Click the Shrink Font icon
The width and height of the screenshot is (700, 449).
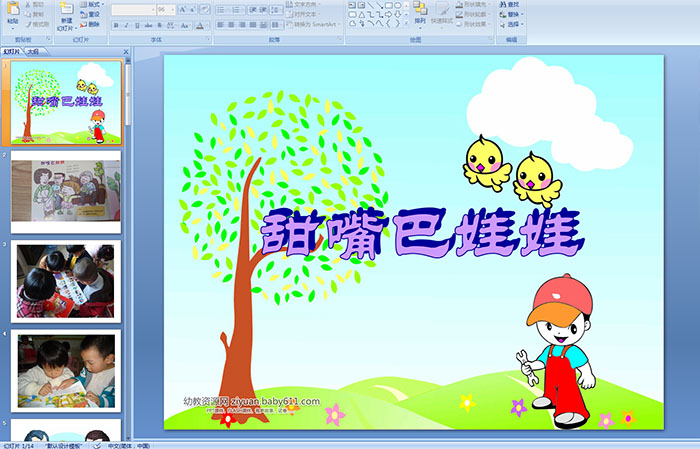[192, 9]
